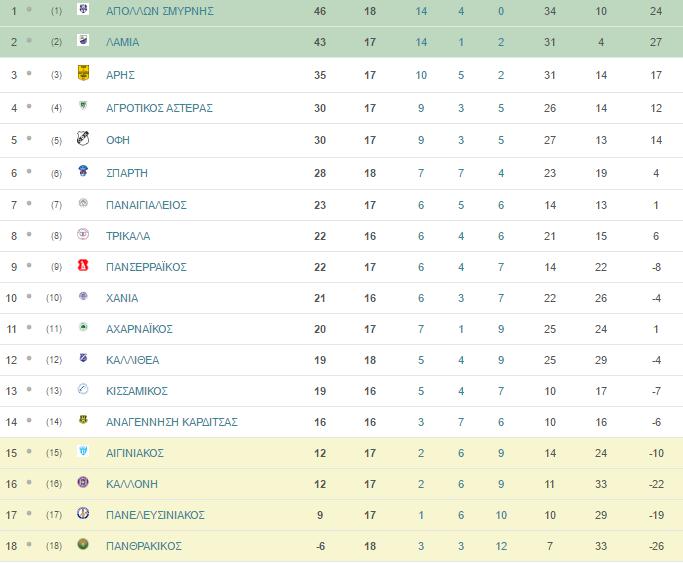Click the ΑΝΑΓΕΝΝΗΣΗ ΚΑΡΔΙΤΣΑΣ club crest
Screen dimensions: 683x563
[x=83, y=420]
